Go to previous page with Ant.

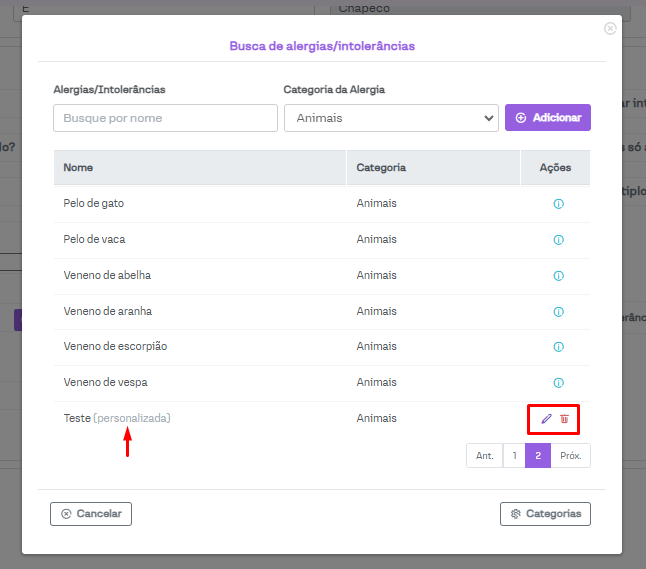[x=484, y=456]
